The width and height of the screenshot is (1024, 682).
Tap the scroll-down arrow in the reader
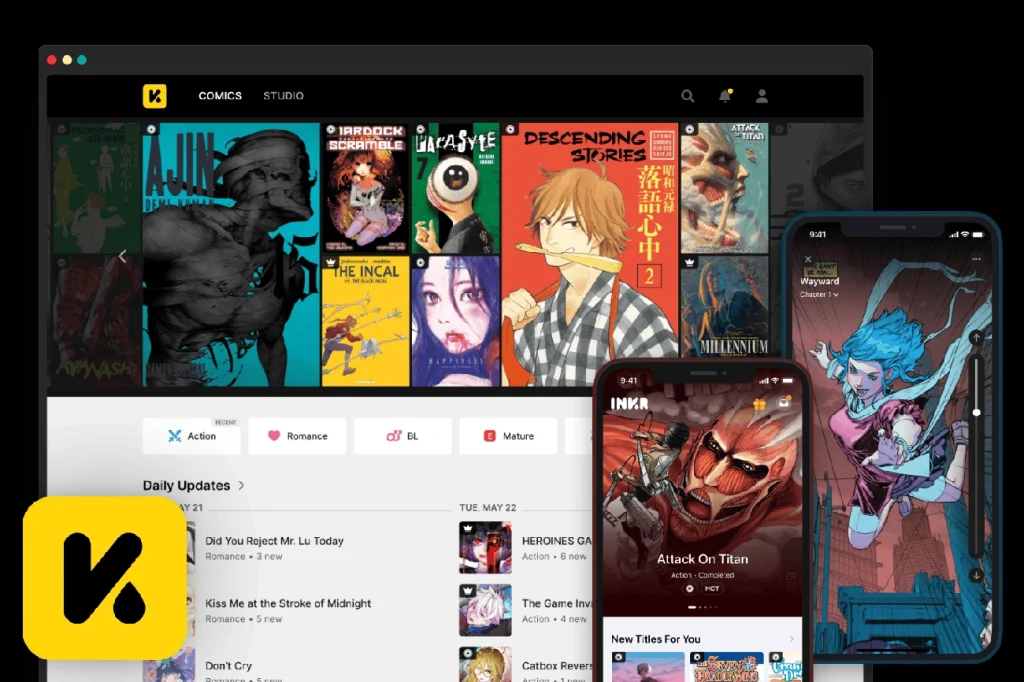coord(976,575)
